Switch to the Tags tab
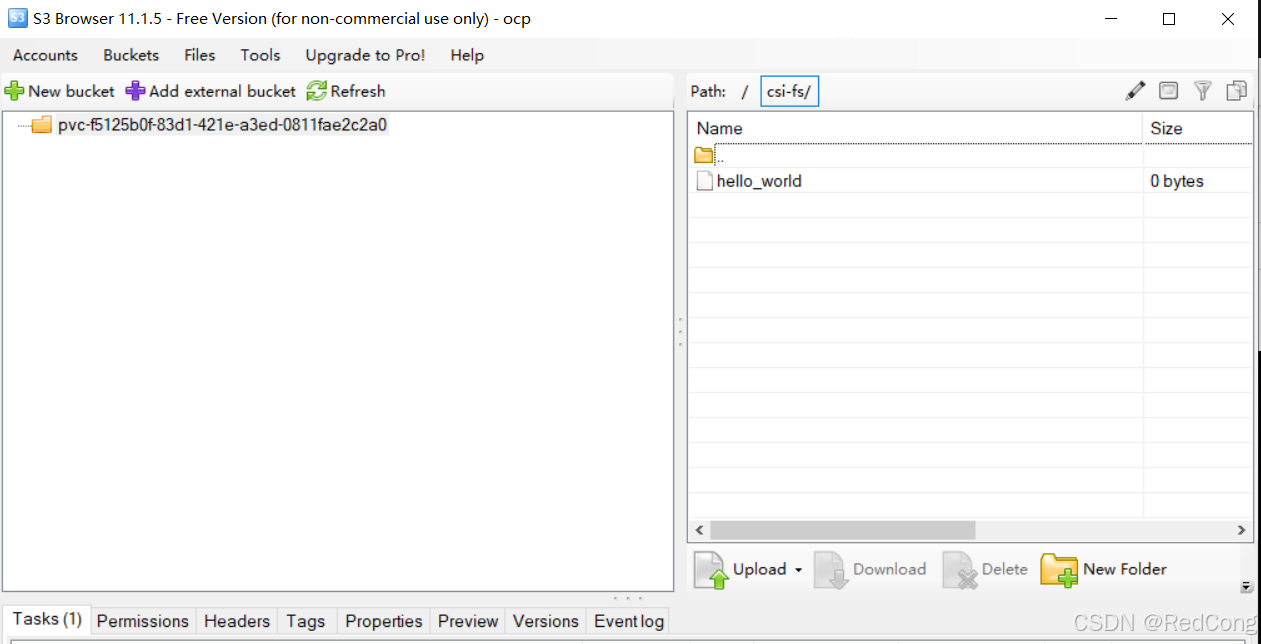This screenshot has width=1261, height=644. 306,621
